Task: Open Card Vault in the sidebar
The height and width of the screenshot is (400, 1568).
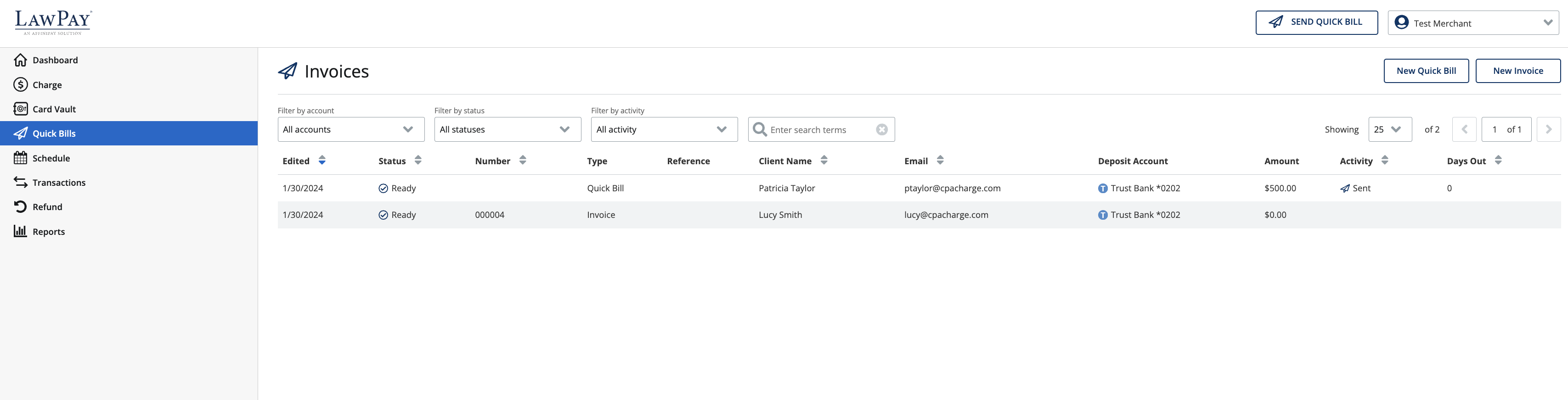Action: 54,110
